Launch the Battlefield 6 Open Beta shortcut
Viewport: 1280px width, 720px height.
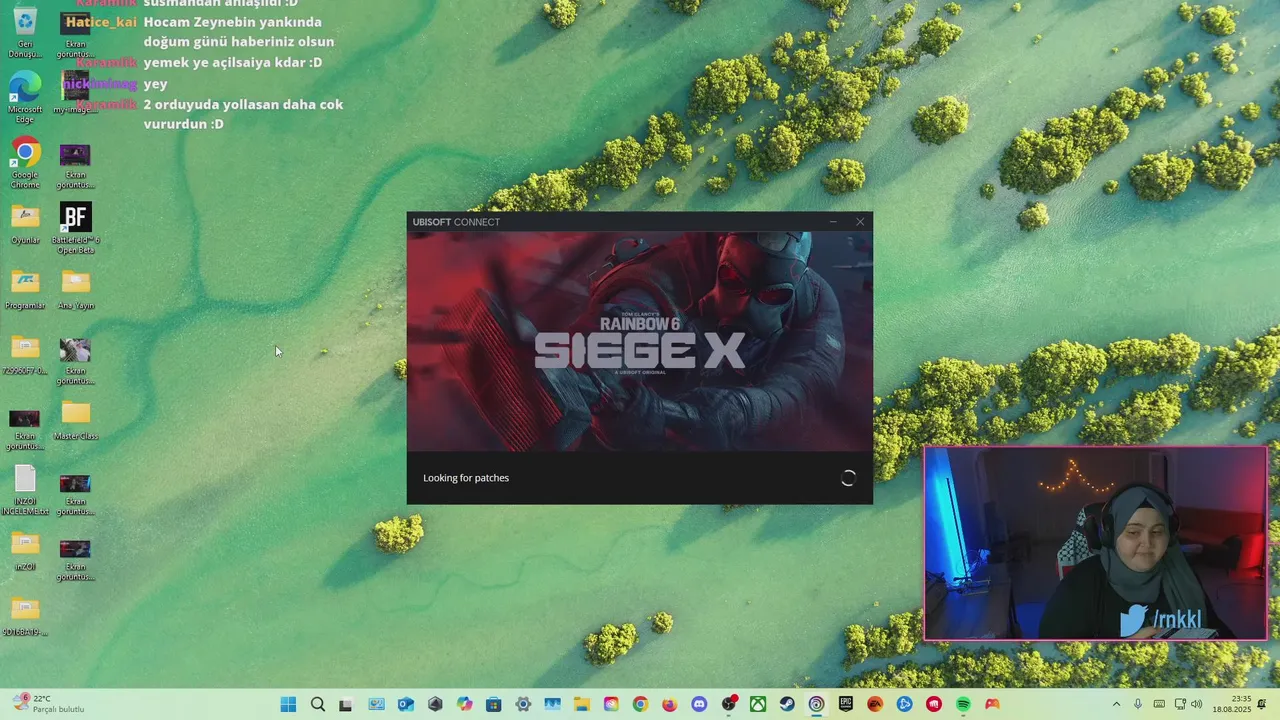[75, 228]
